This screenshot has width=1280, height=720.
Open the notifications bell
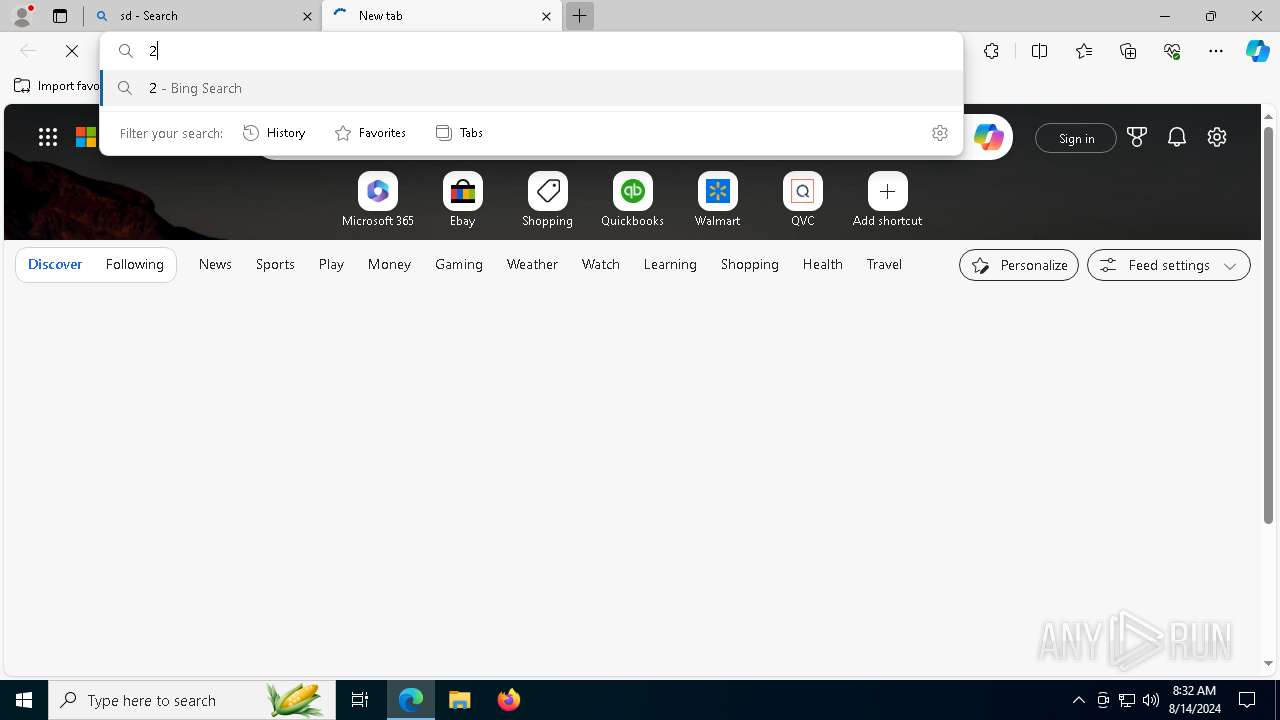(x=1177, y=137)
